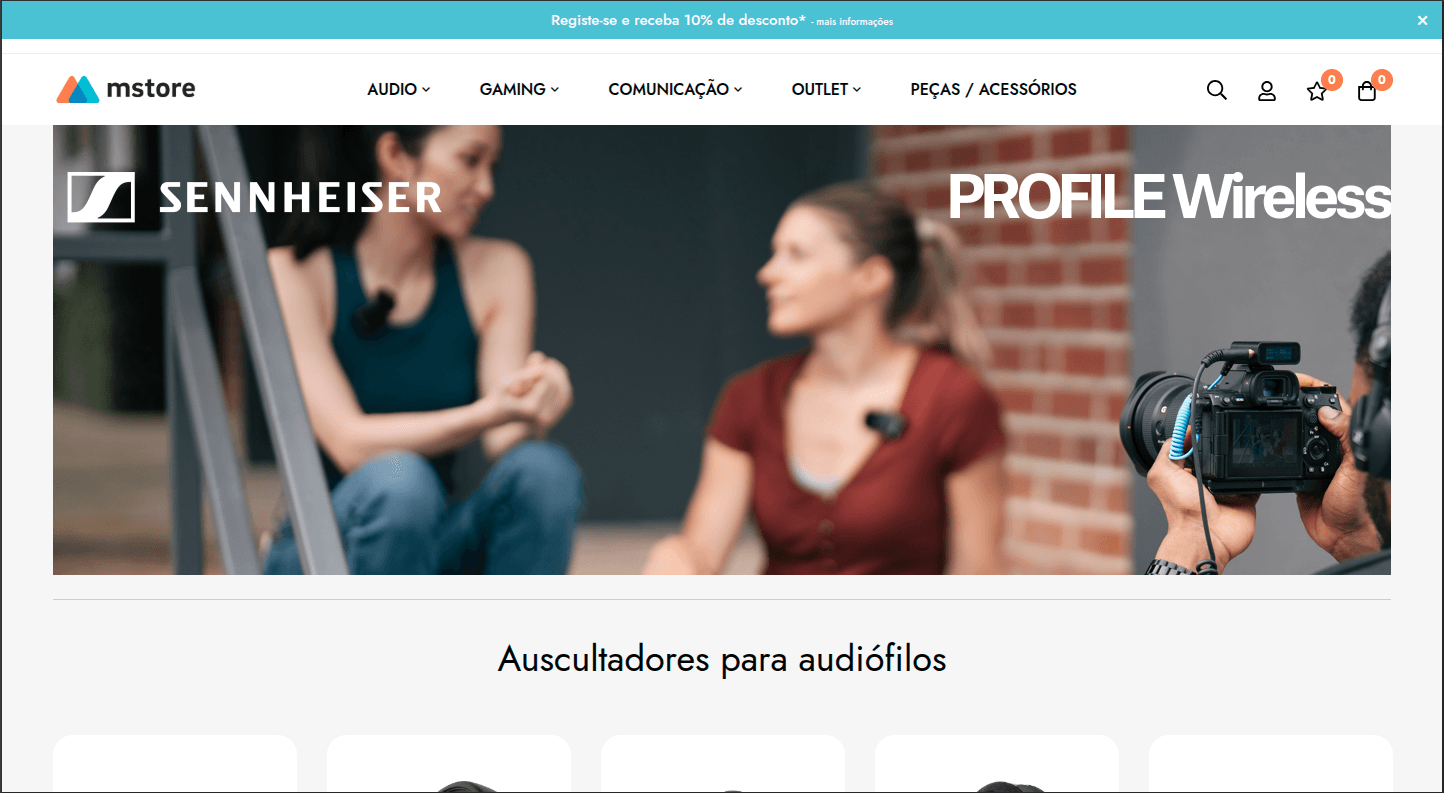
Task: Open the shopping bag cart icon
Action: point(1366,91)
